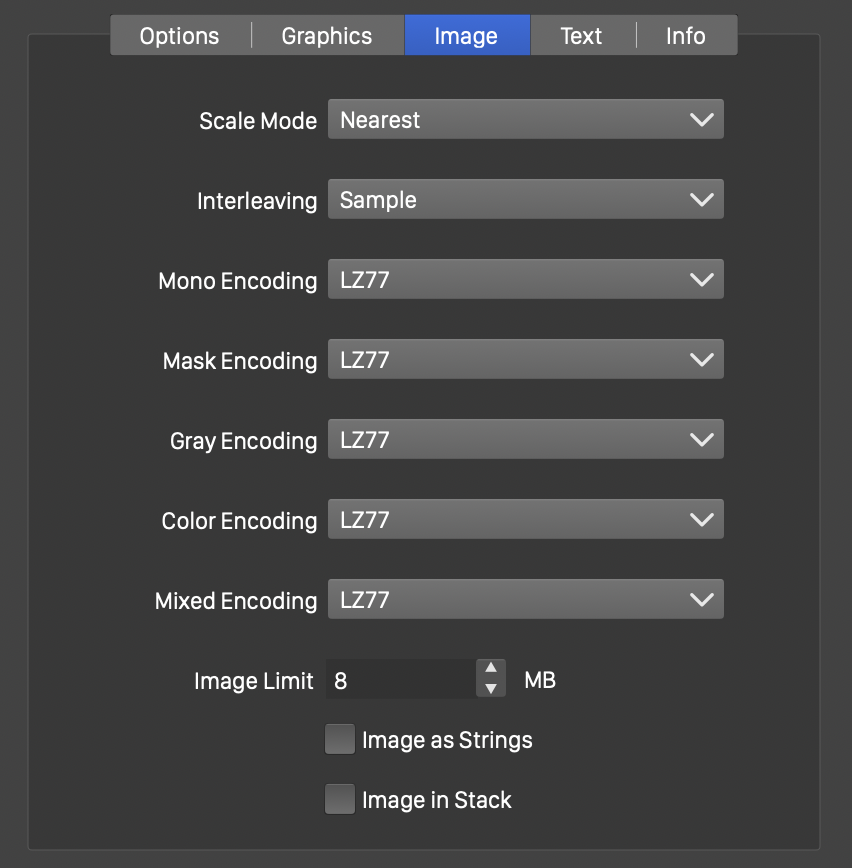Open the Color Encoding dropdown

click(525, 520)
